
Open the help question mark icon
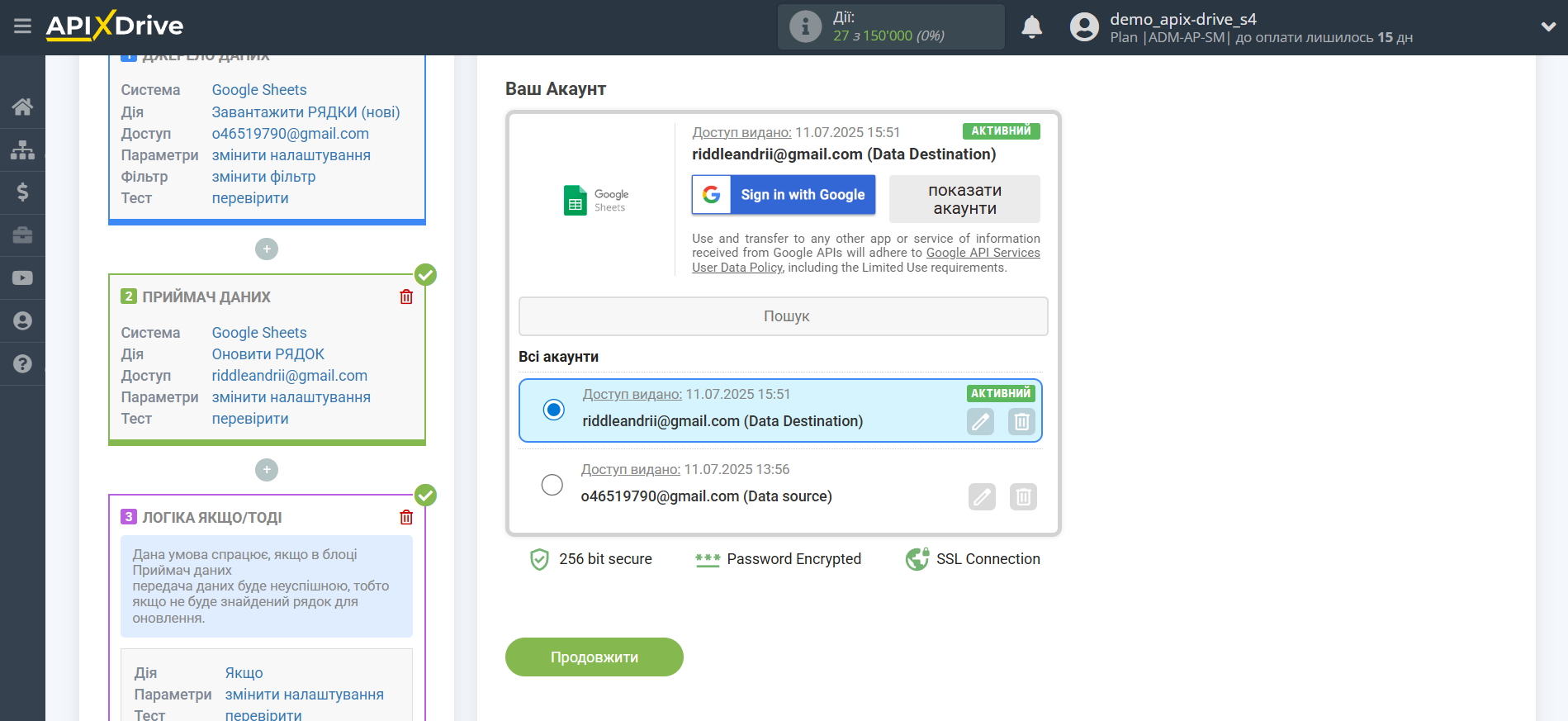pos(22,363)
